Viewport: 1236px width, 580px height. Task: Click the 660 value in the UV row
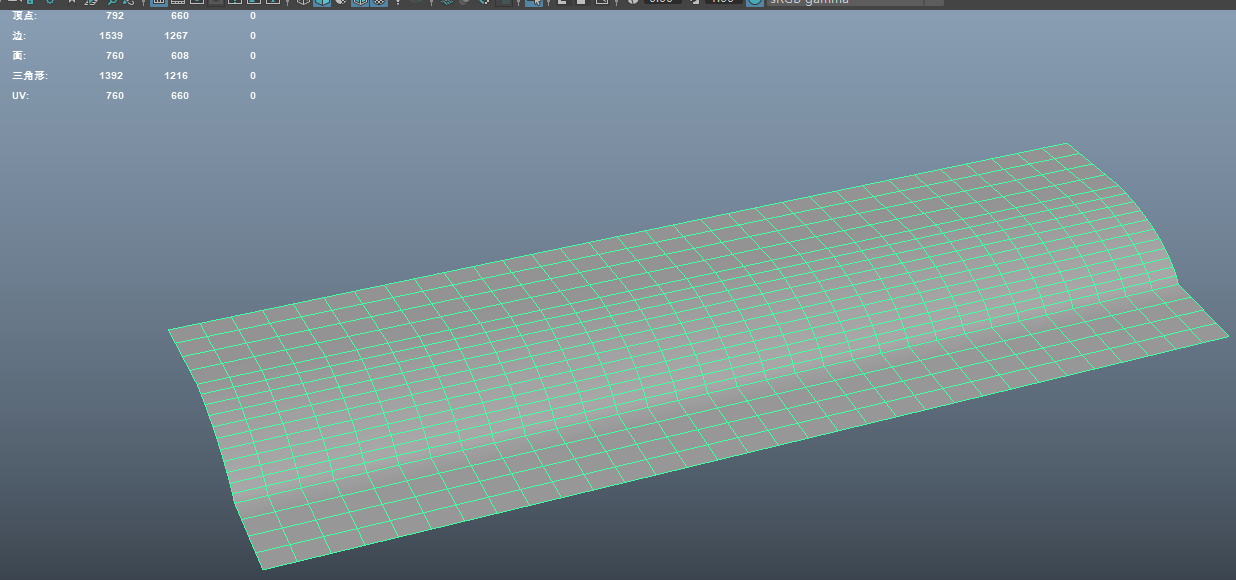[180, 96]
